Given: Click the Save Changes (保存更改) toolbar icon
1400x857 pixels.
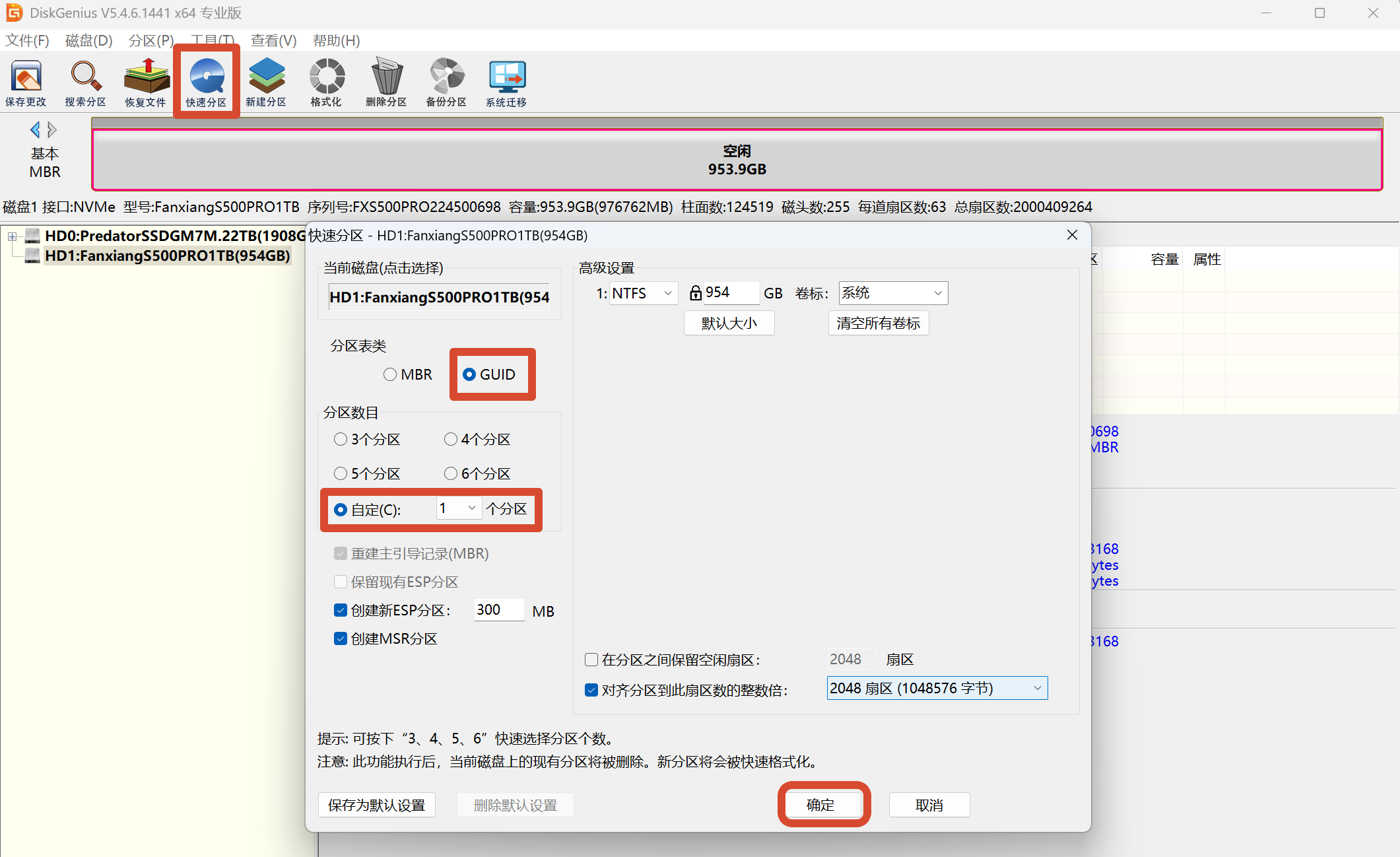Looking at the screenshot, I should pos(26,83).
